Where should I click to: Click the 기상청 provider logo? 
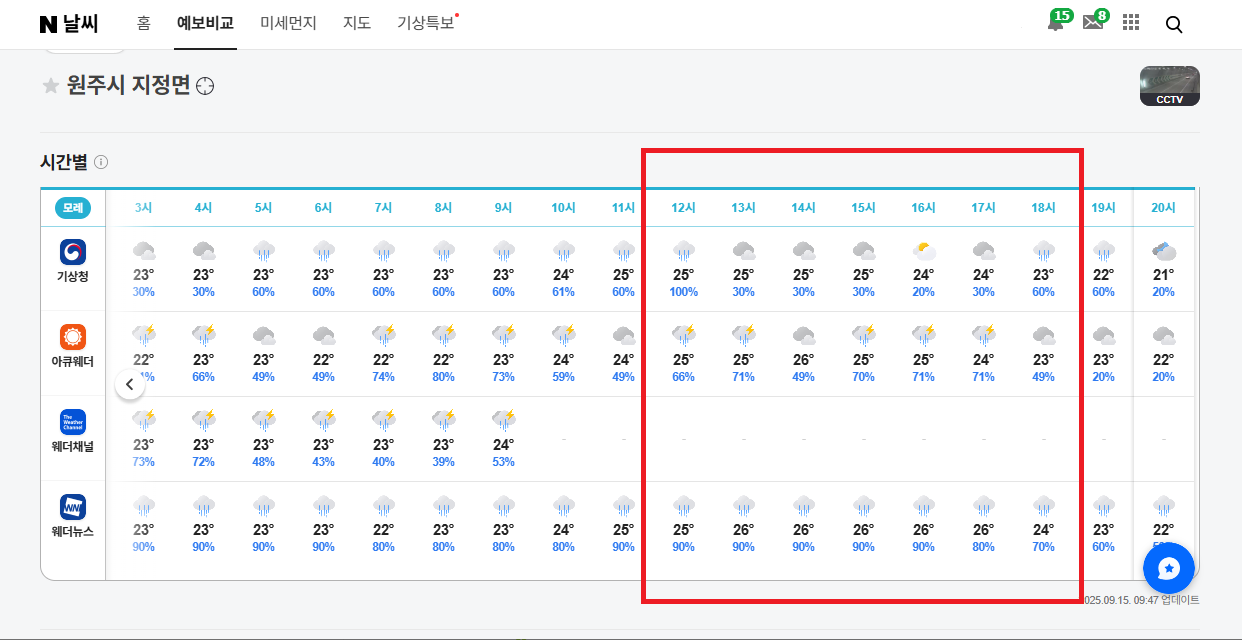point(73,252)
